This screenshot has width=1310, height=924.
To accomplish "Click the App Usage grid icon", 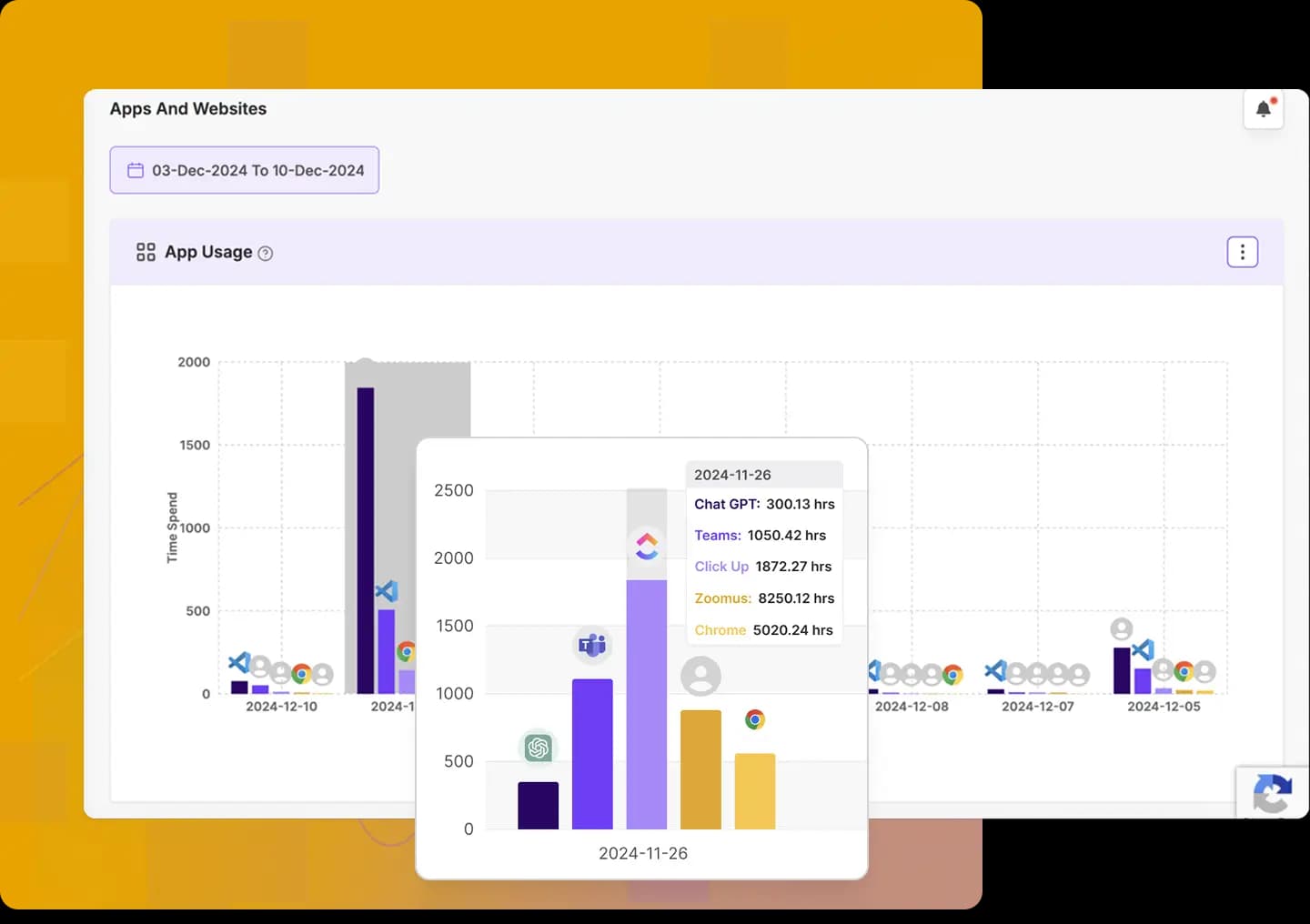I will (146, 252).
